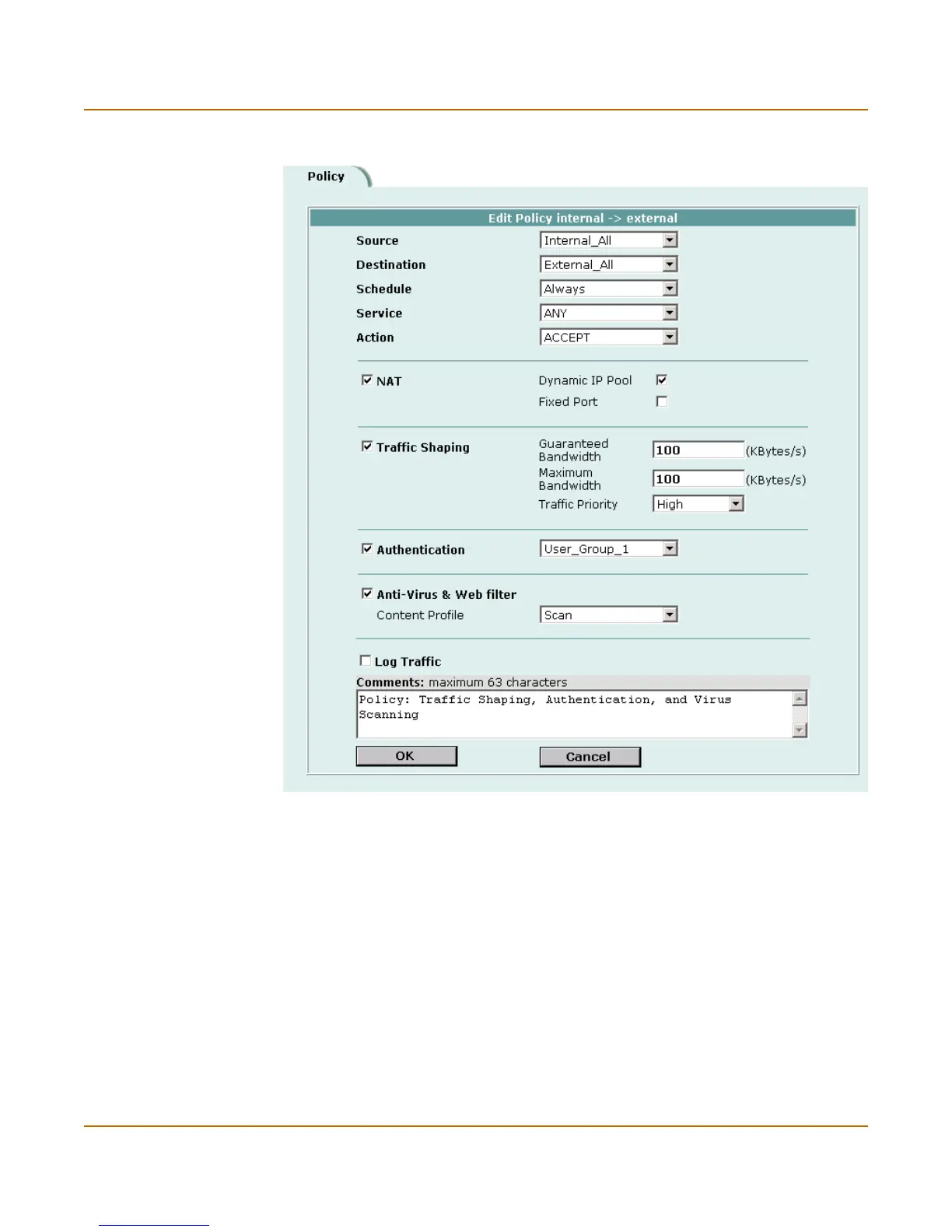Open the Authentication User_Group_1 dropdown
Screen dimensions: 952x1232
pyautogui.click(x=608, y=548)
